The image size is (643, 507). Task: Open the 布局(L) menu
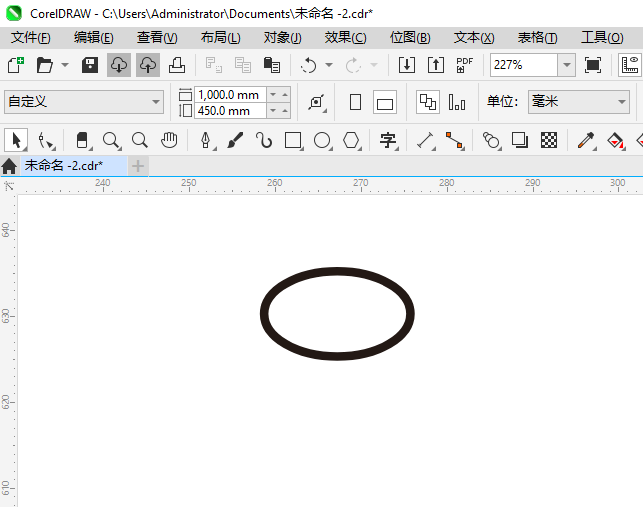tap(221, 38)
